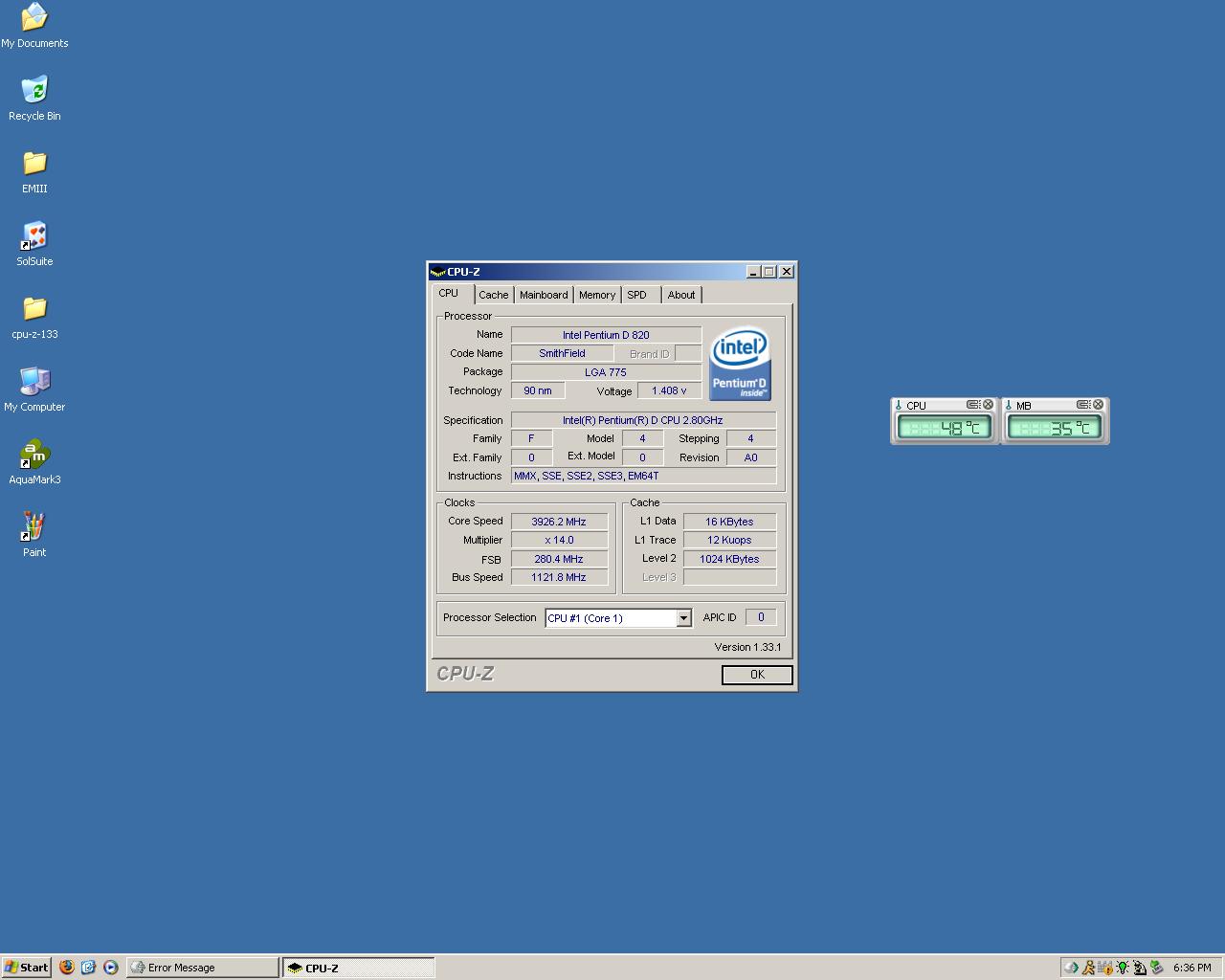Click the first system tray icon with green arrow
This screenshot has height=980, width=1225.
[x=1071, y=968]
